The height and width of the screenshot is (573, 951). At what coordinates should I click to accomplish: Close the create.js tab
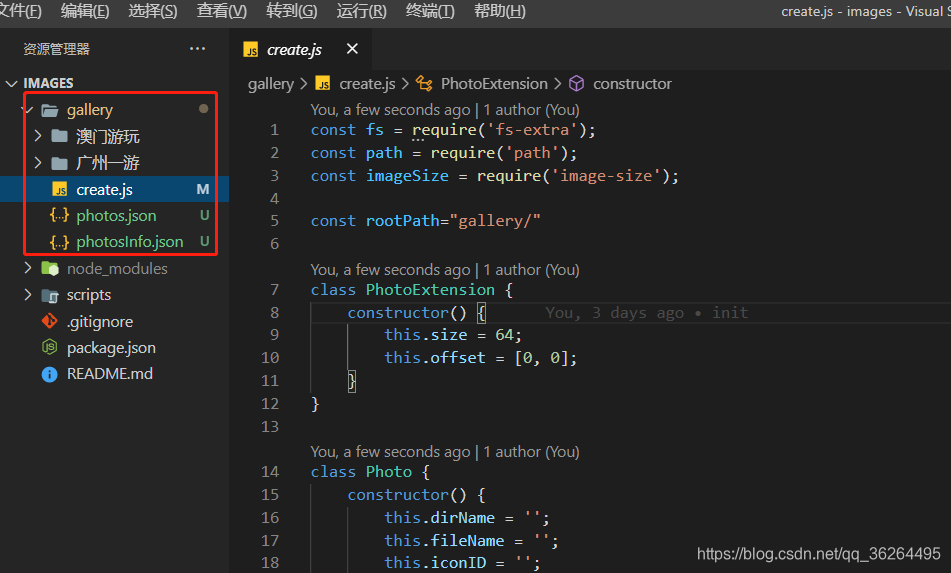click(x=352, y=49)
